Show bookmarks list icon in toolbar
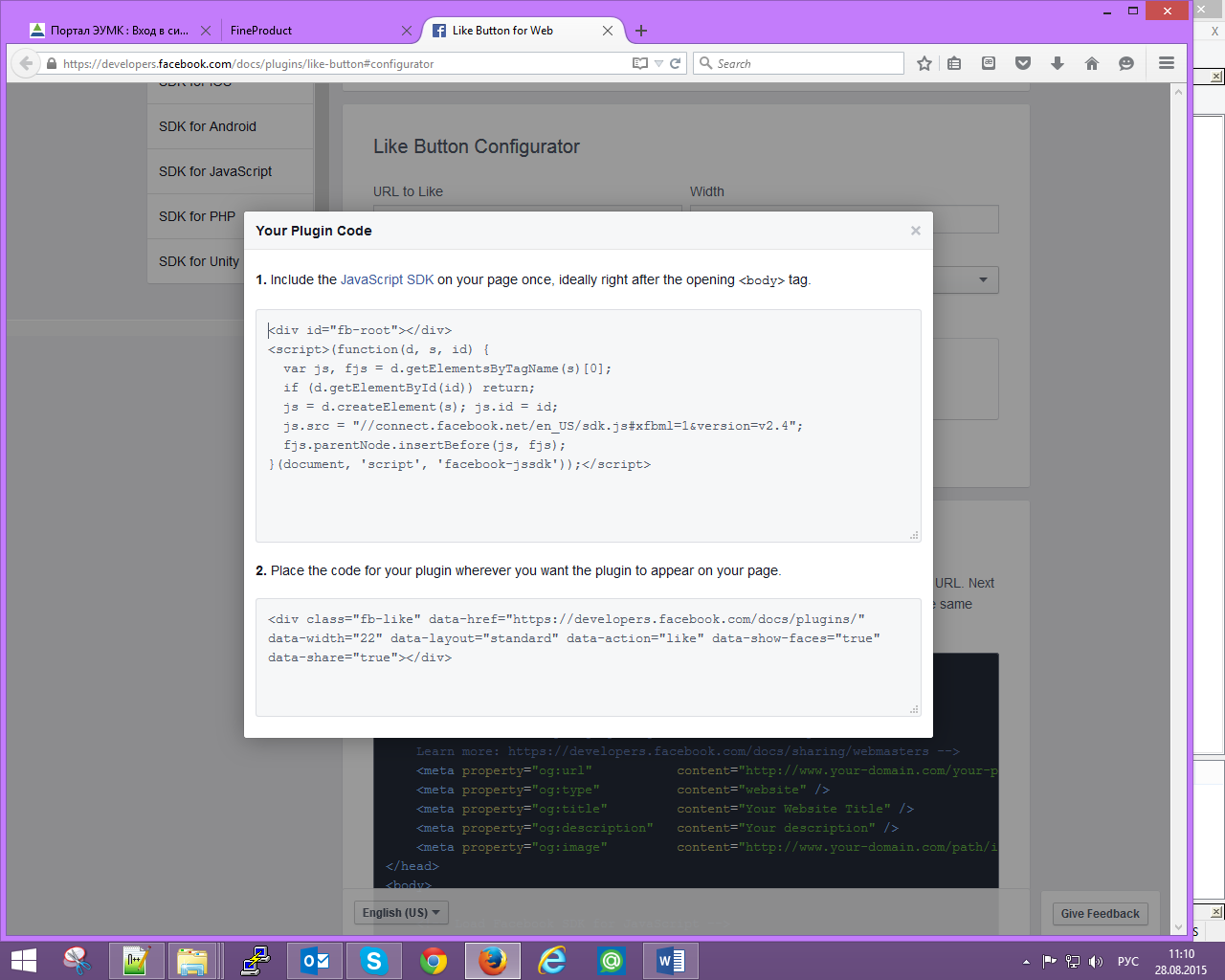 coord(954,63)
